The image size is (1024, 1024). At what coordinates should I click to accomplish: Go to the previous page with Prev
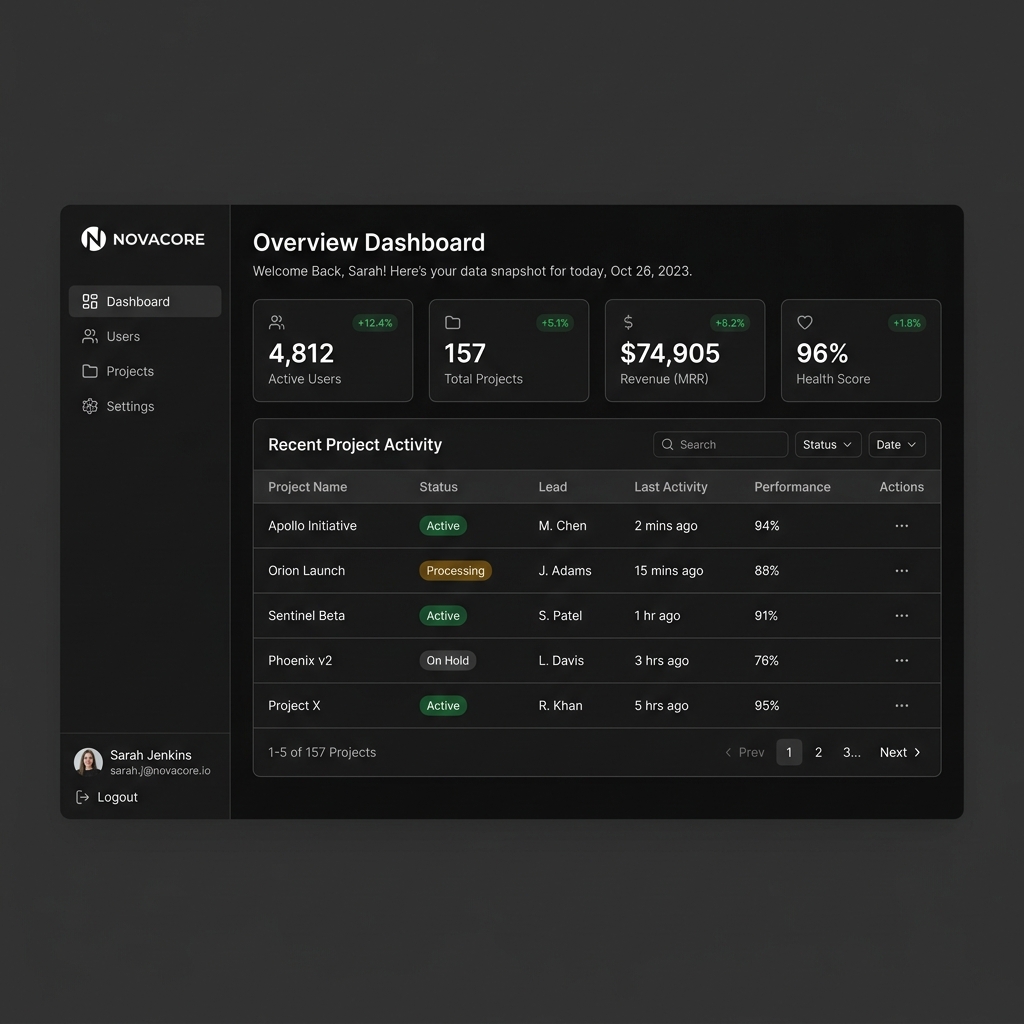tap(744, 752)
